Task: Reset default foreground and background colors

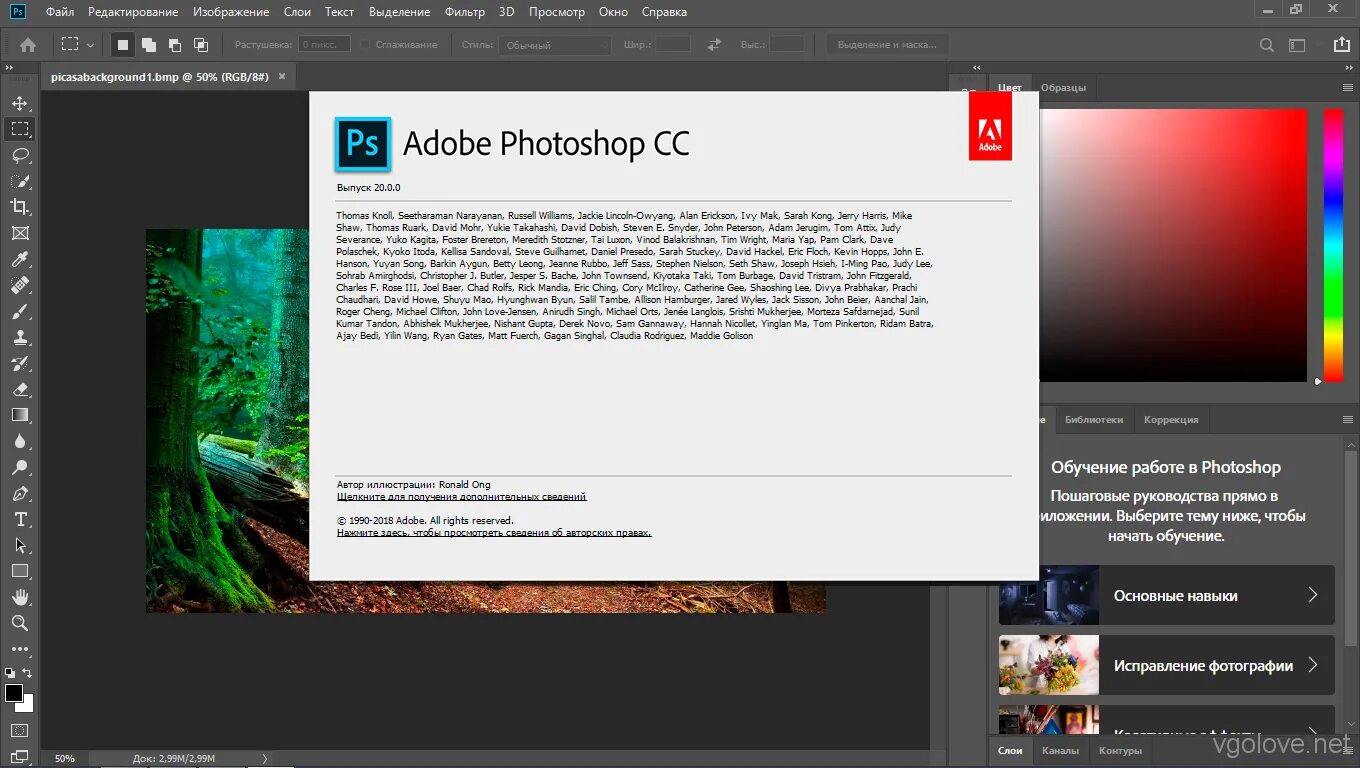Action: click(x=9, y=673)
